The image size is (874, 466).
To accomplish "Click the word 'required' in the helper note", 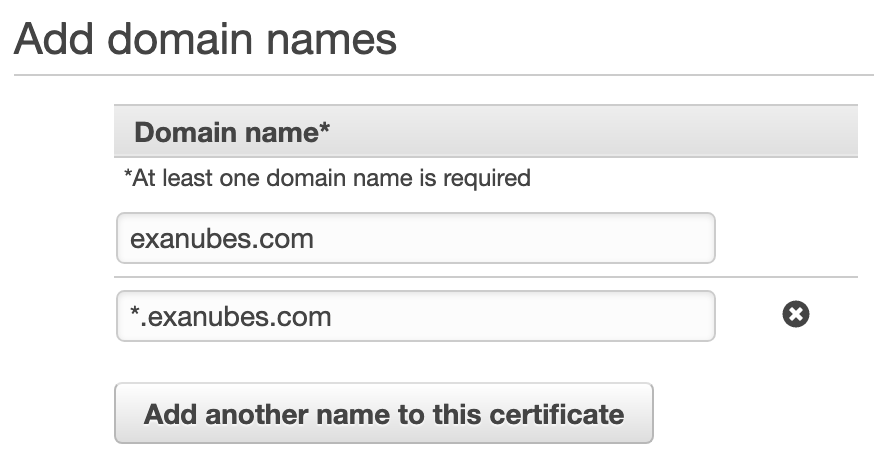I will click(487, 179).
